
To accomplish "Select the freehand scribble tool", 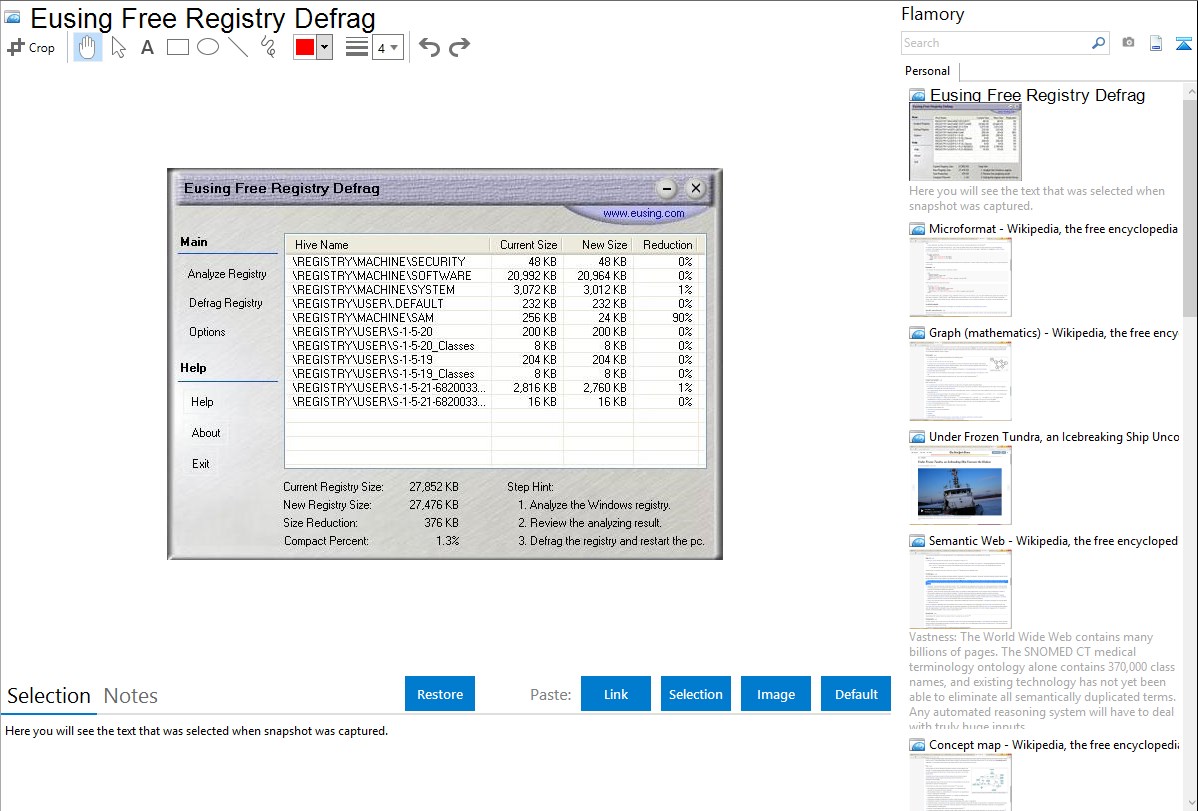I will click(268, 47).
